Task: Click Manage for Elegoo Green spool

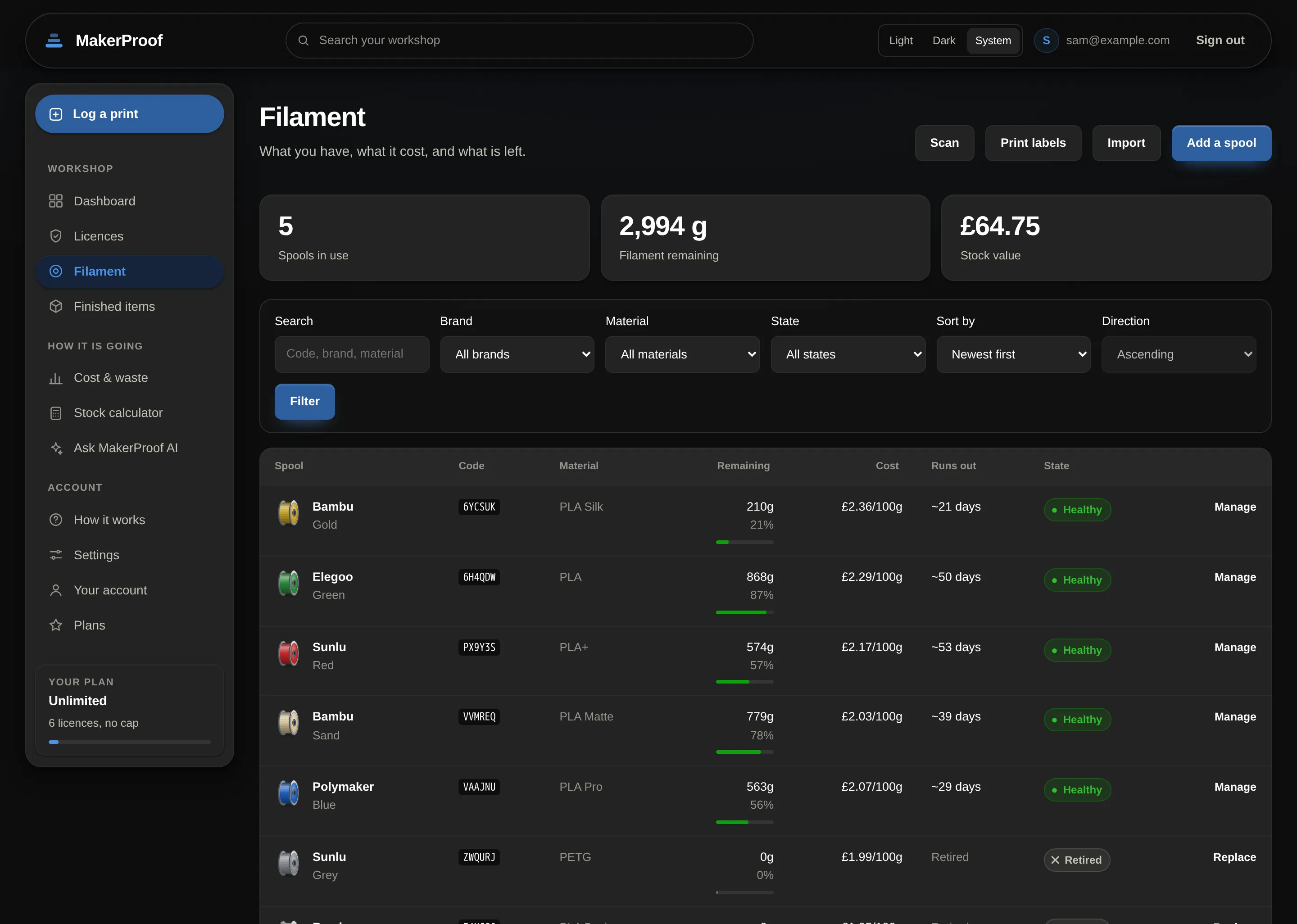Action: point(1235,577)
